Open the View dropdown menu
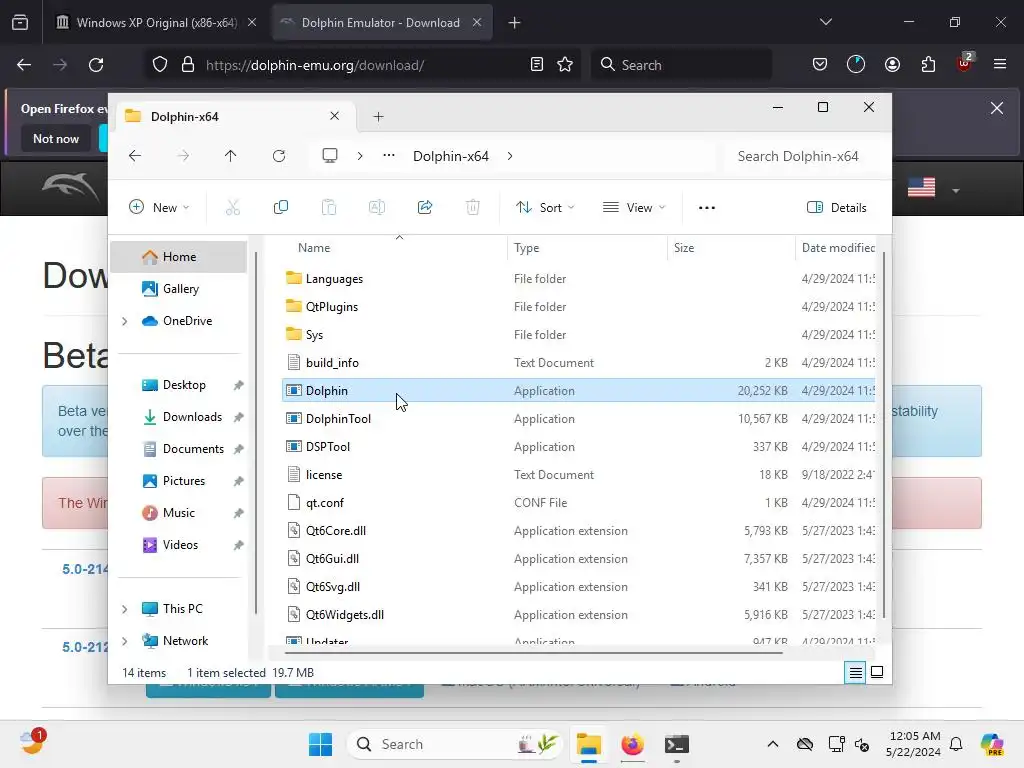Screen dimensions: 1024x768 (x=633, y=208)
